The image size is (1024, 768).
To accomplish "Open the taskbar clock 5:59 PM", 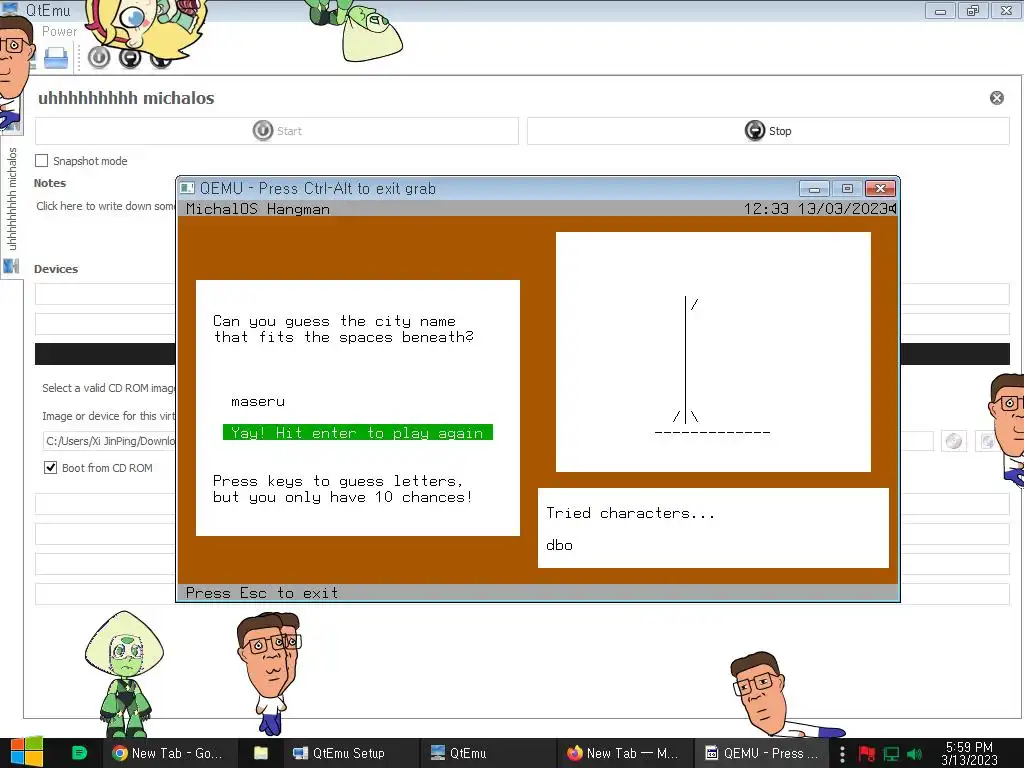I will 969,753.
